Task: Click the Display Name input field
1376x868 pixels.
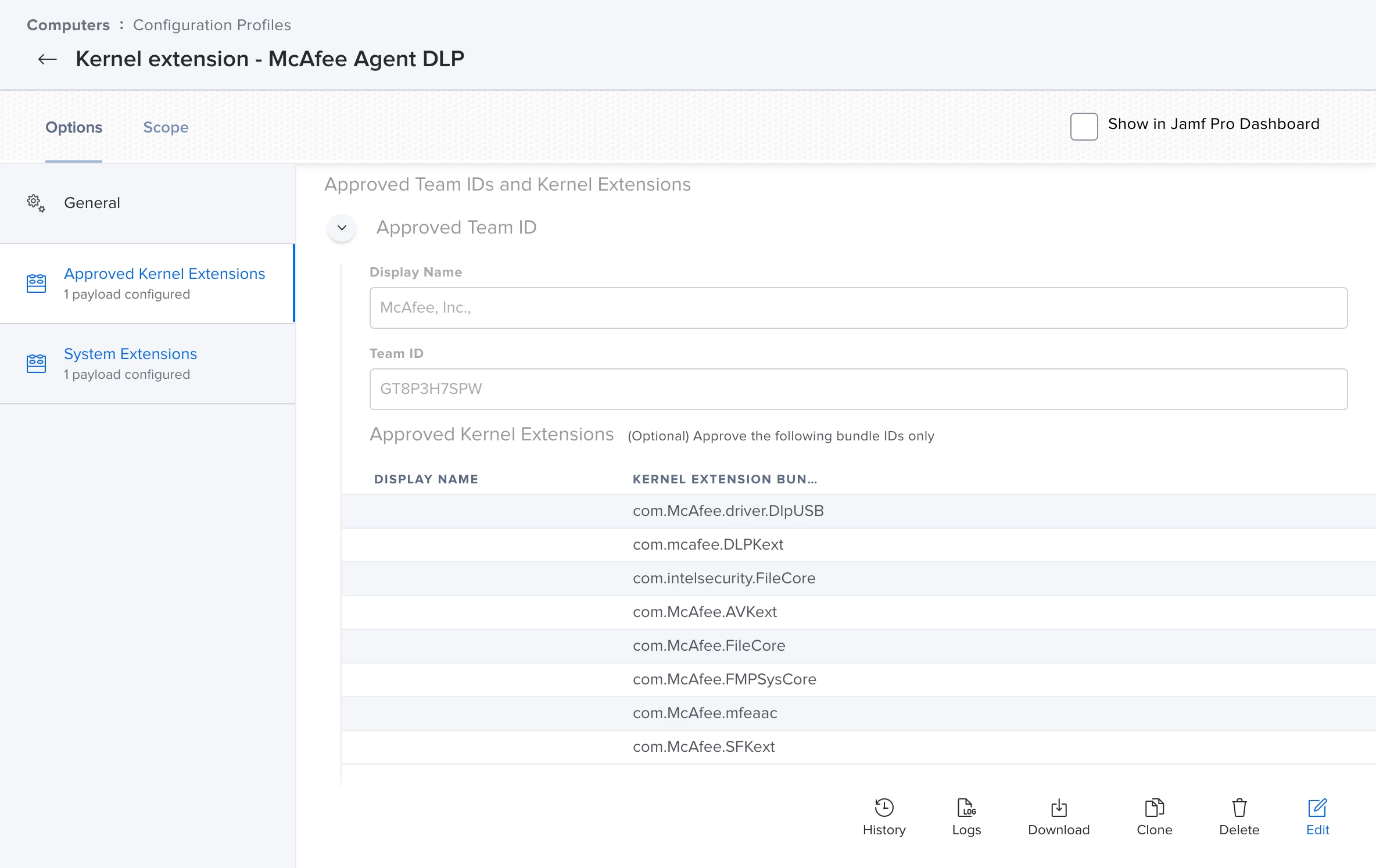Action: click(x=858, y=308)
